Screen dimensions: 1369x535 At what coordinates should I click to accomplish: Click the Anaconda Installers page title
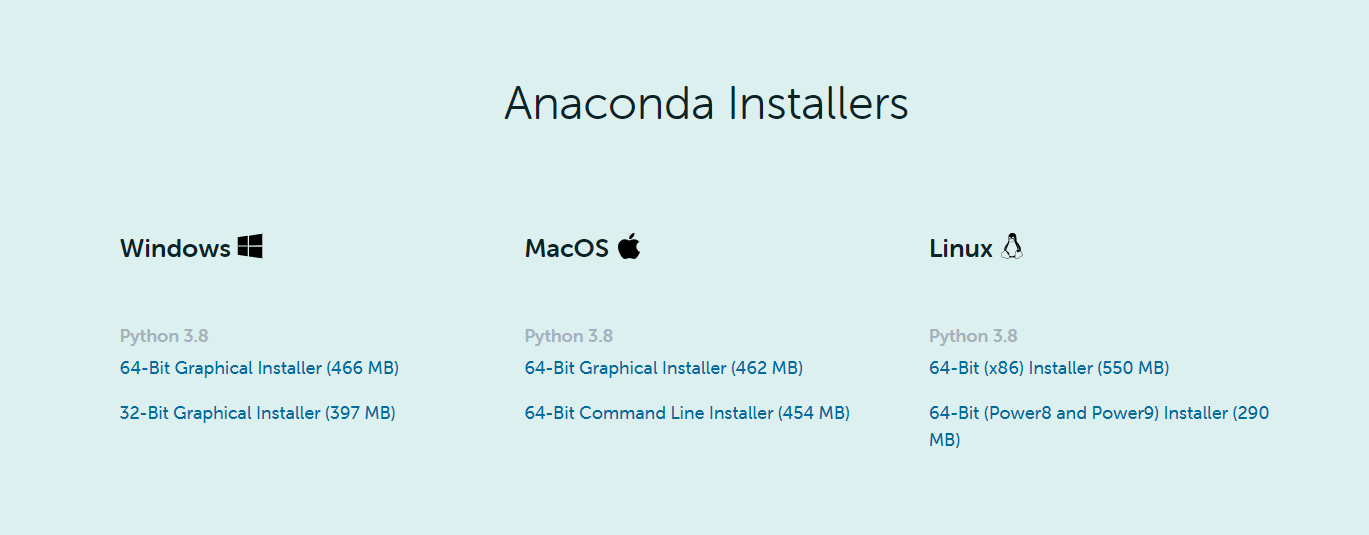coord(706,103)
